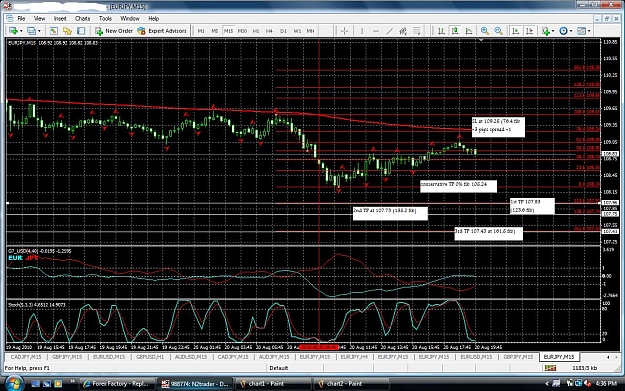The height and width of the screenshot is (391, 625).
Task: Open the View menu
Action: coord(39,18)
